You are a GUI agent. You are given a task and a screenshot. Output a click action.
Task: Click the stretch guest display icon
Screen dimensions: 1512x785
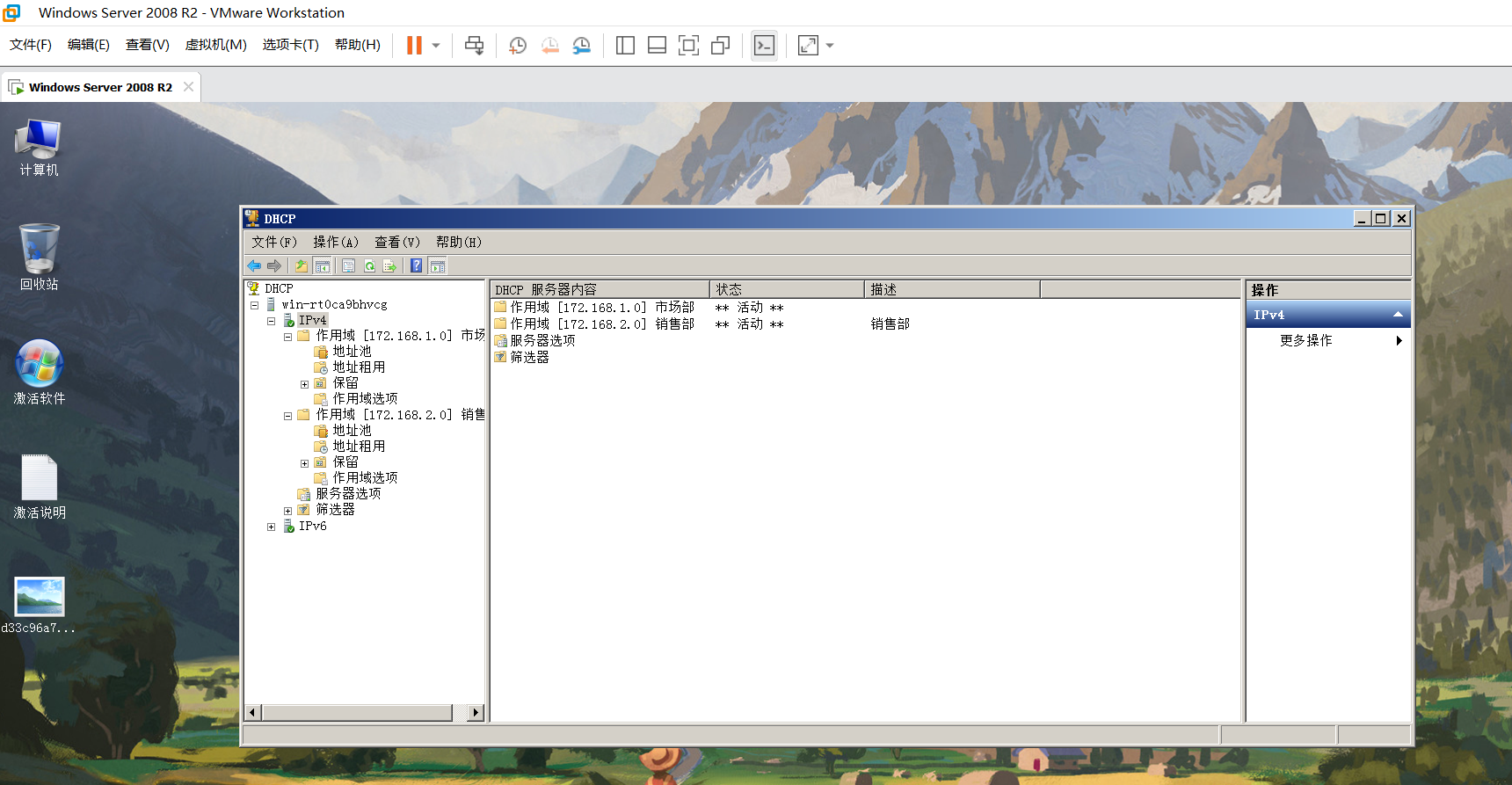[x=808, y=46]
